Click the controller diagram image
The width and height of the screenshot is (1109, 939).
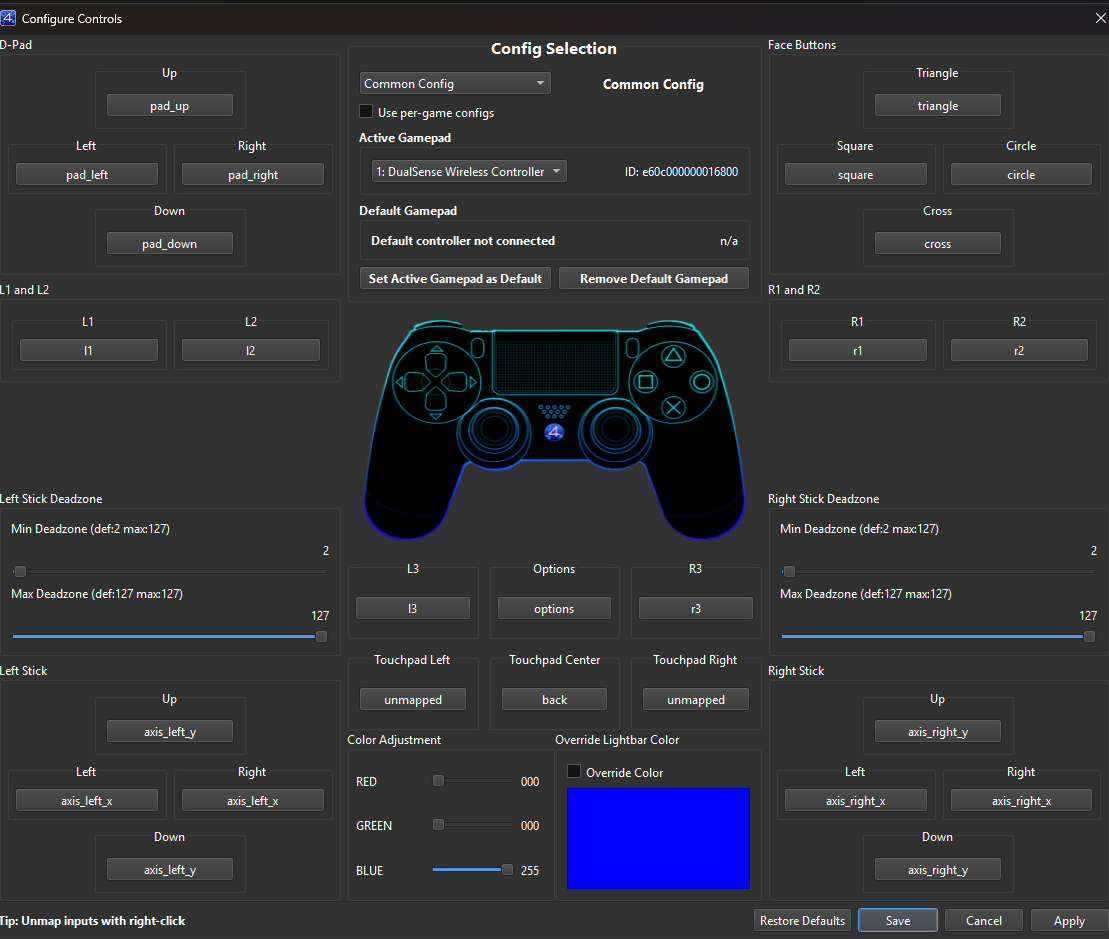554,429
